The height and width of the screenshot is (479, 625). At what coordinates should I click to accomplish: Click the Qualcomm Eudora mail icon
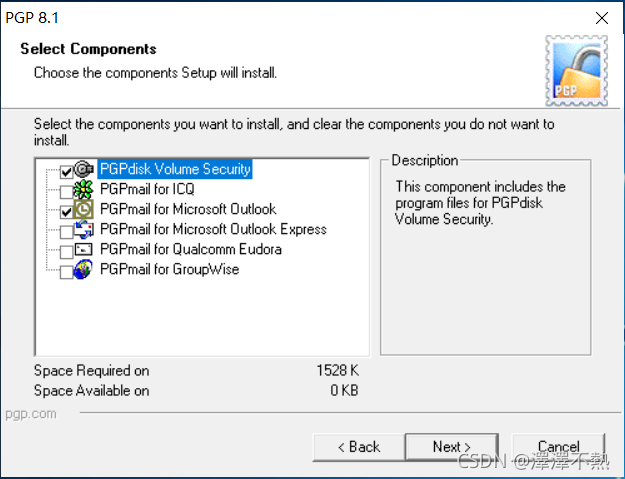point(84,249)
